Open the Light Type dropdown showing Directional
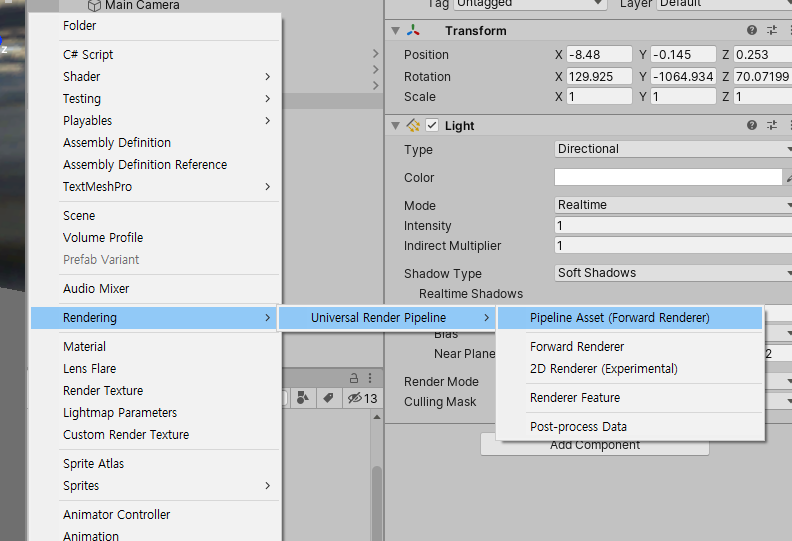This screenshot has width=792, height=541. (x=673, y=149)
